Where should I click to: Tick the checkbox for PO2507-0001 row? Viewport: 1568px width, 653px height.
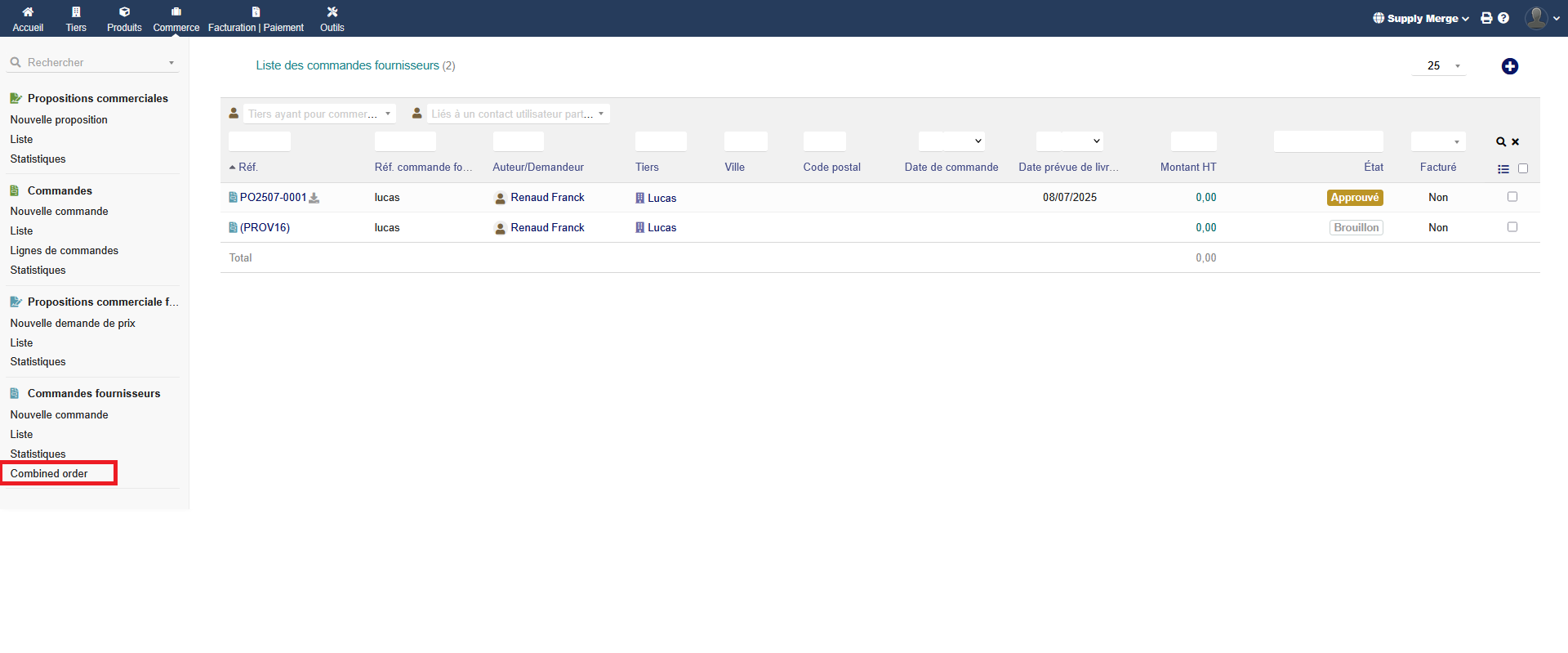(x=1512, y=197)
